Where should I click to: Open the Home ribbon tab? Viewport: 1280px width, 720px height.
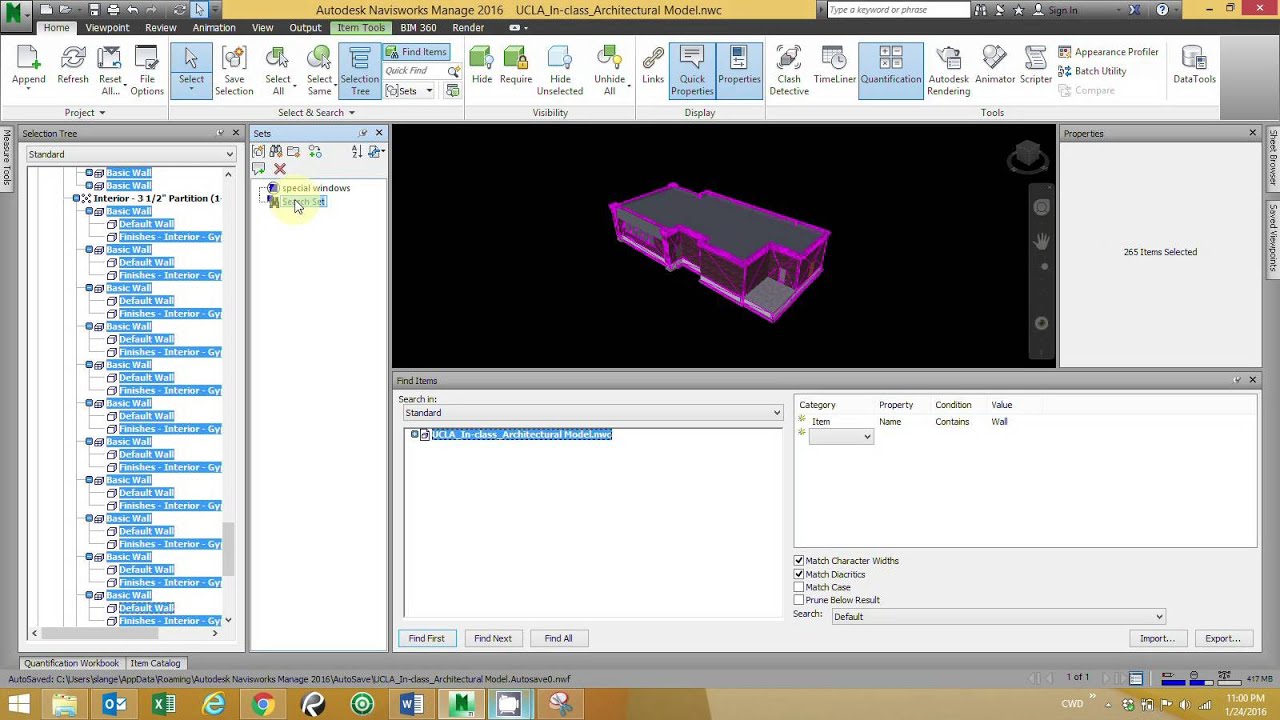[x=57, y=28]
